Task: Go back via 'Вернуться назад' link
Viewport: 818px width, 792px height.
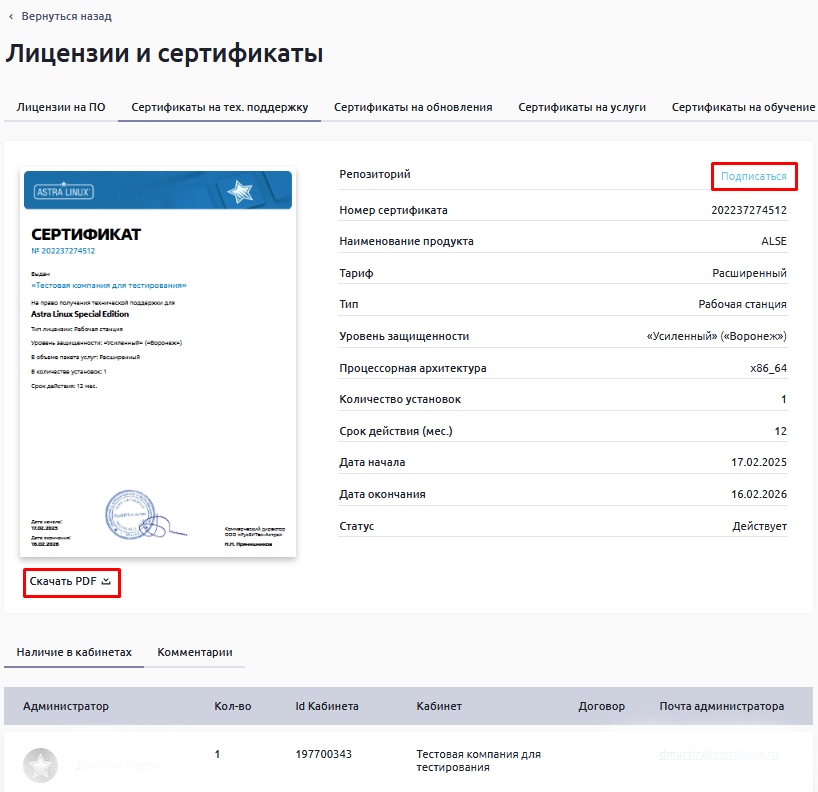Action: pyautogui.click(x=61, y=16)
